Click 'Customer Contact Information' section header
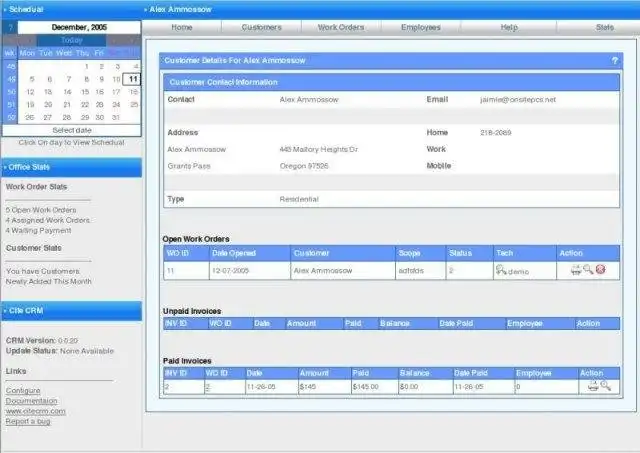The height and width of the screenshot is (453, 640). pyautogui.click(x=391, y=82)
